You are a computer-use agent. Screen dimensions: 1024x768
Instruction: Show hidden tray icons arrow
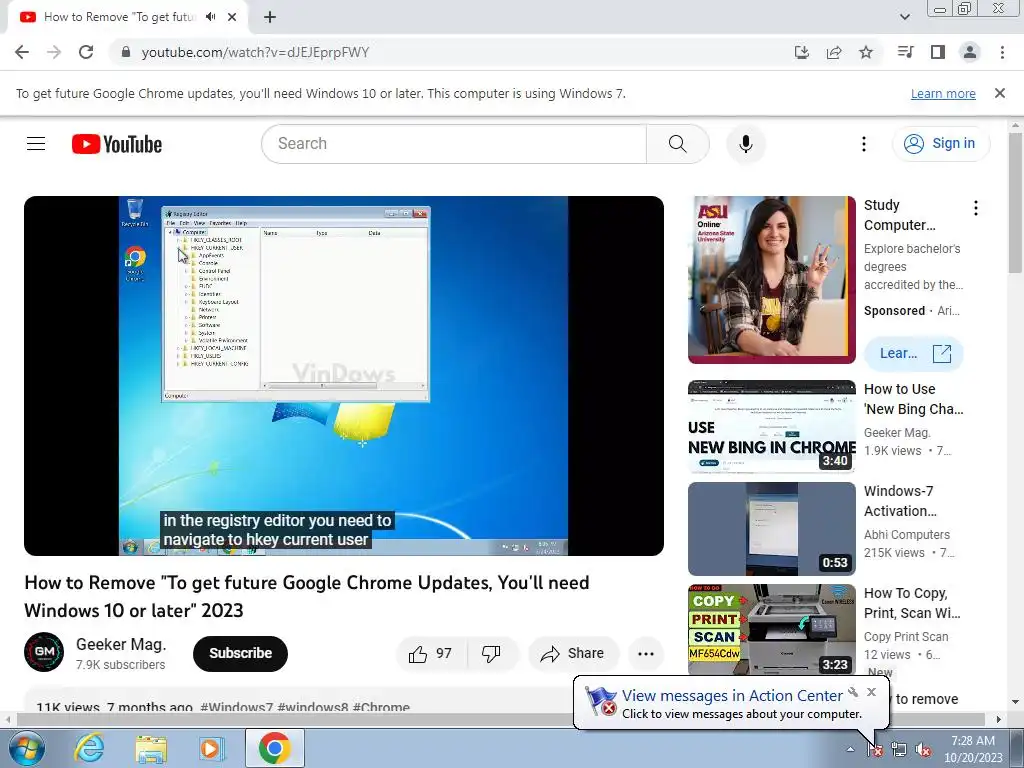[x=850, y=750]
